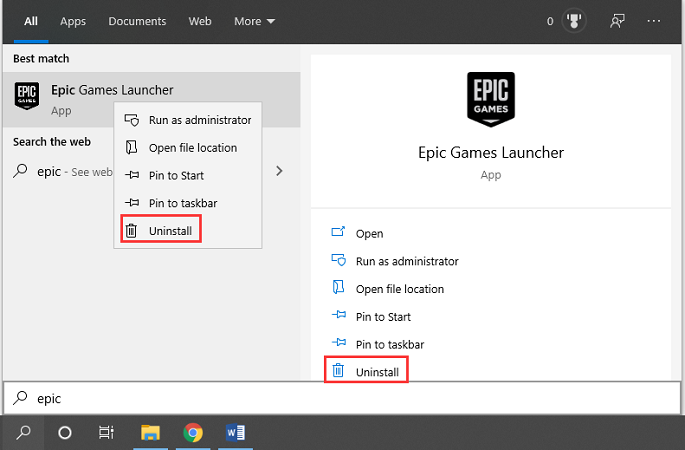Choose Run as administrator in context menu

pos(188,120)
